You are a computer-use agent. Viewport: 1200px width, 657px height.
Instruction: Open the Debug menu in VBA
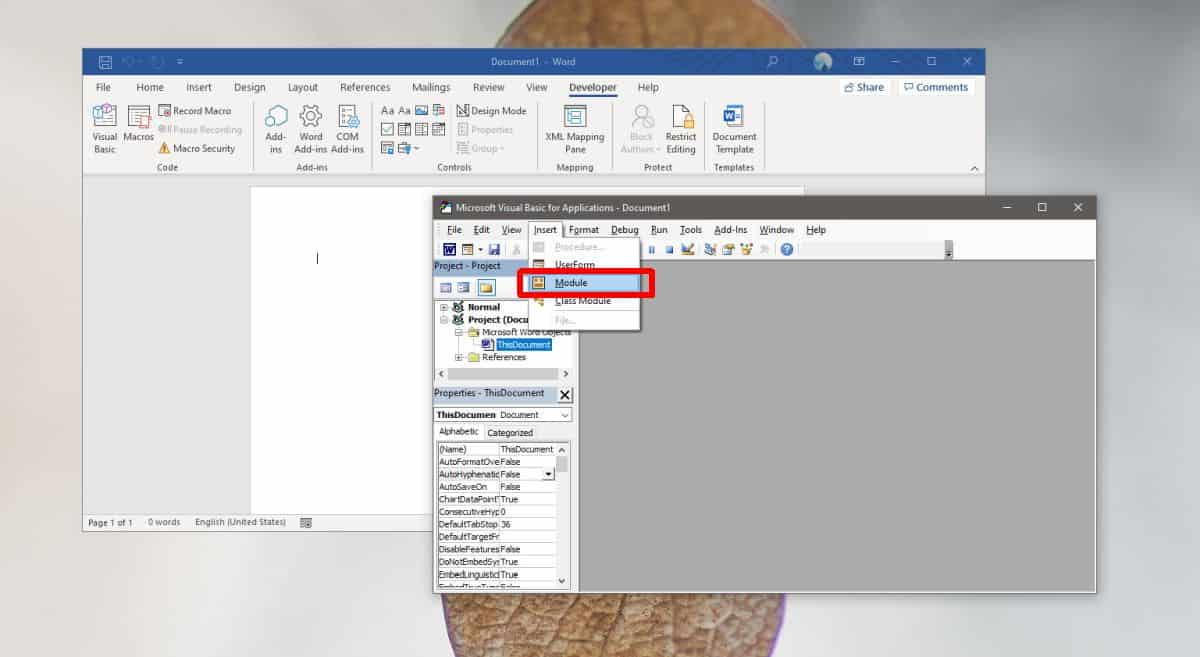coord(624,229)
